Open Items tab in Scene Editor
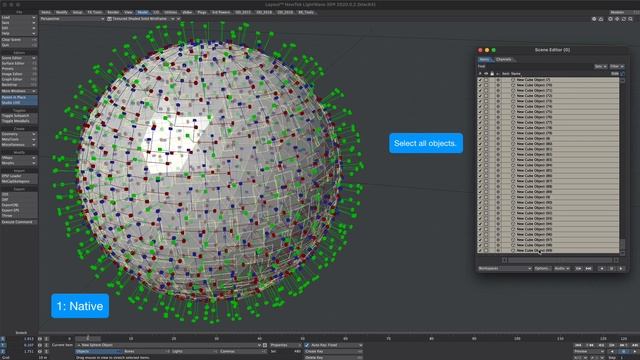Screen dimensions: 640x360 [485, 60]
